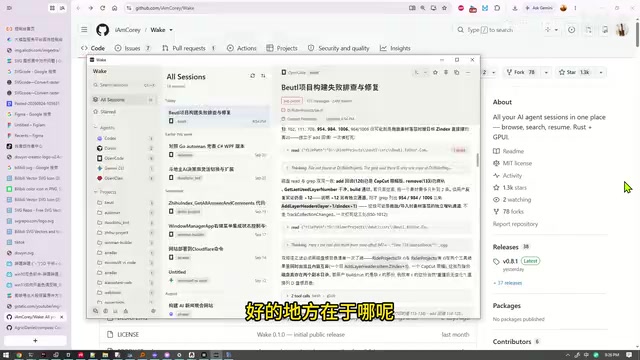Screen dimensions: 640x360
Task: Expand the create-new plus dropdown on GitHub
Action: click(x=551, y=30)
